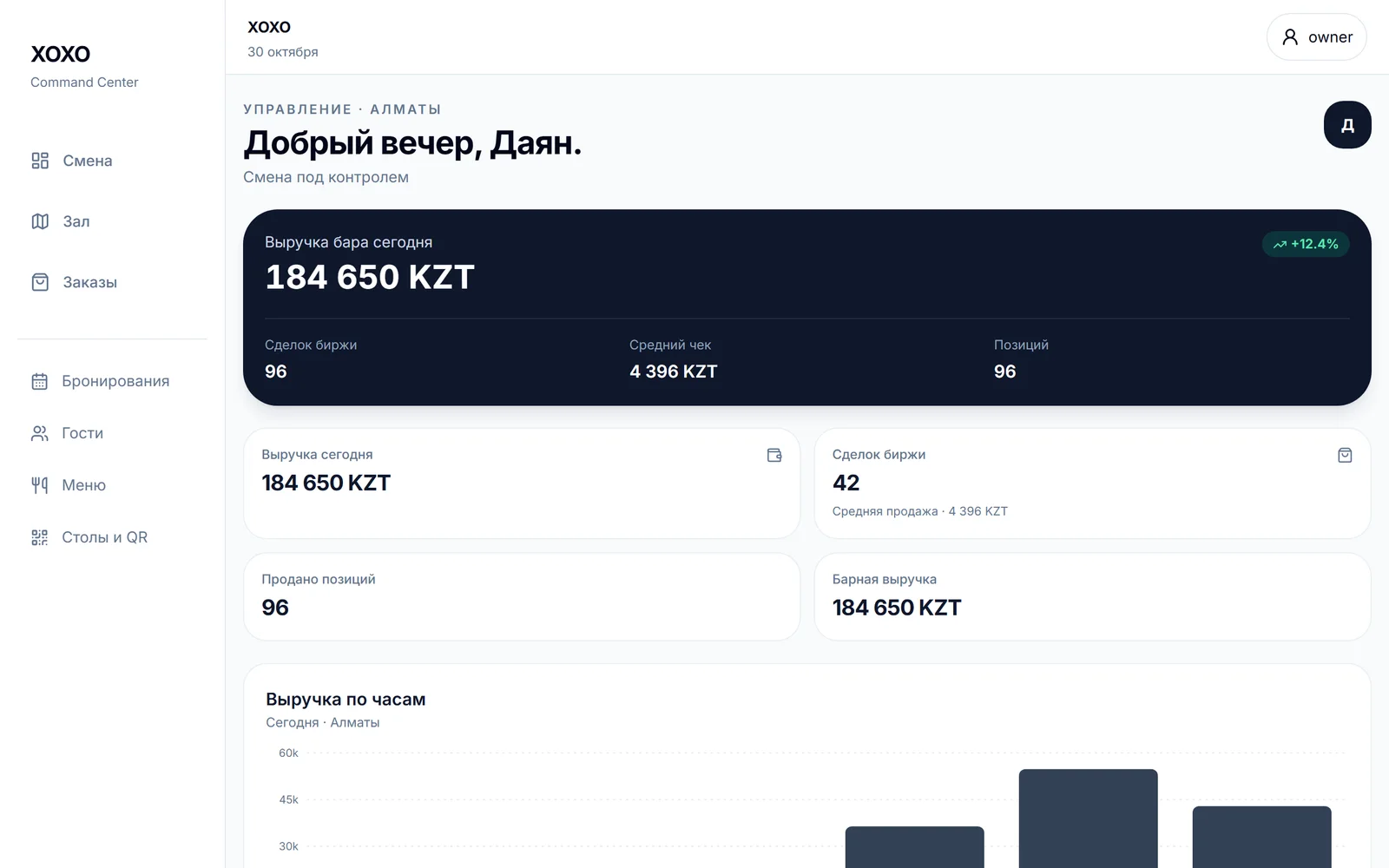Click the tallest bar in hourly chart
Image resolution: width=1389 pixels, height=868 pixels.
(x=1088, y=818)
